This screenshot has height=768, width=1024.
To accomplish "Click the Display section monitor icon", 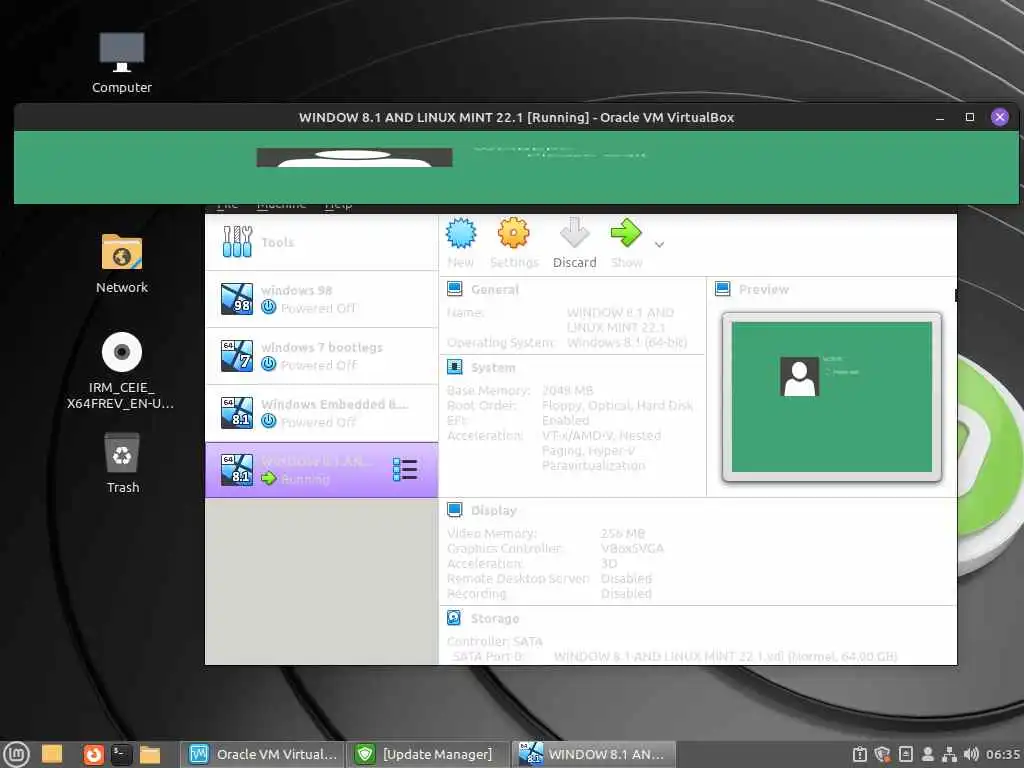I will 455,509.
